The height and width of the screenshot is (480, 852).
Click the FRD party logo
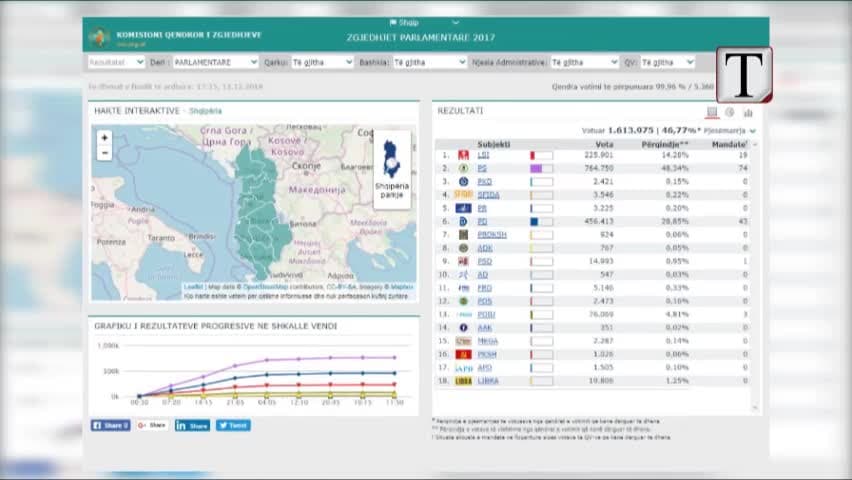click(x=463, y=288)
